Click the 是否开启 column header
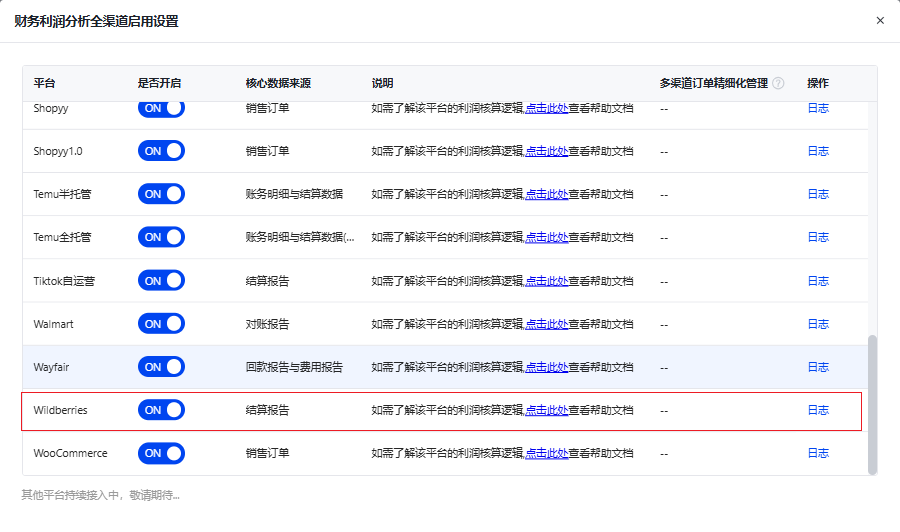Screen dimensions: 900x532 (159, 83)
